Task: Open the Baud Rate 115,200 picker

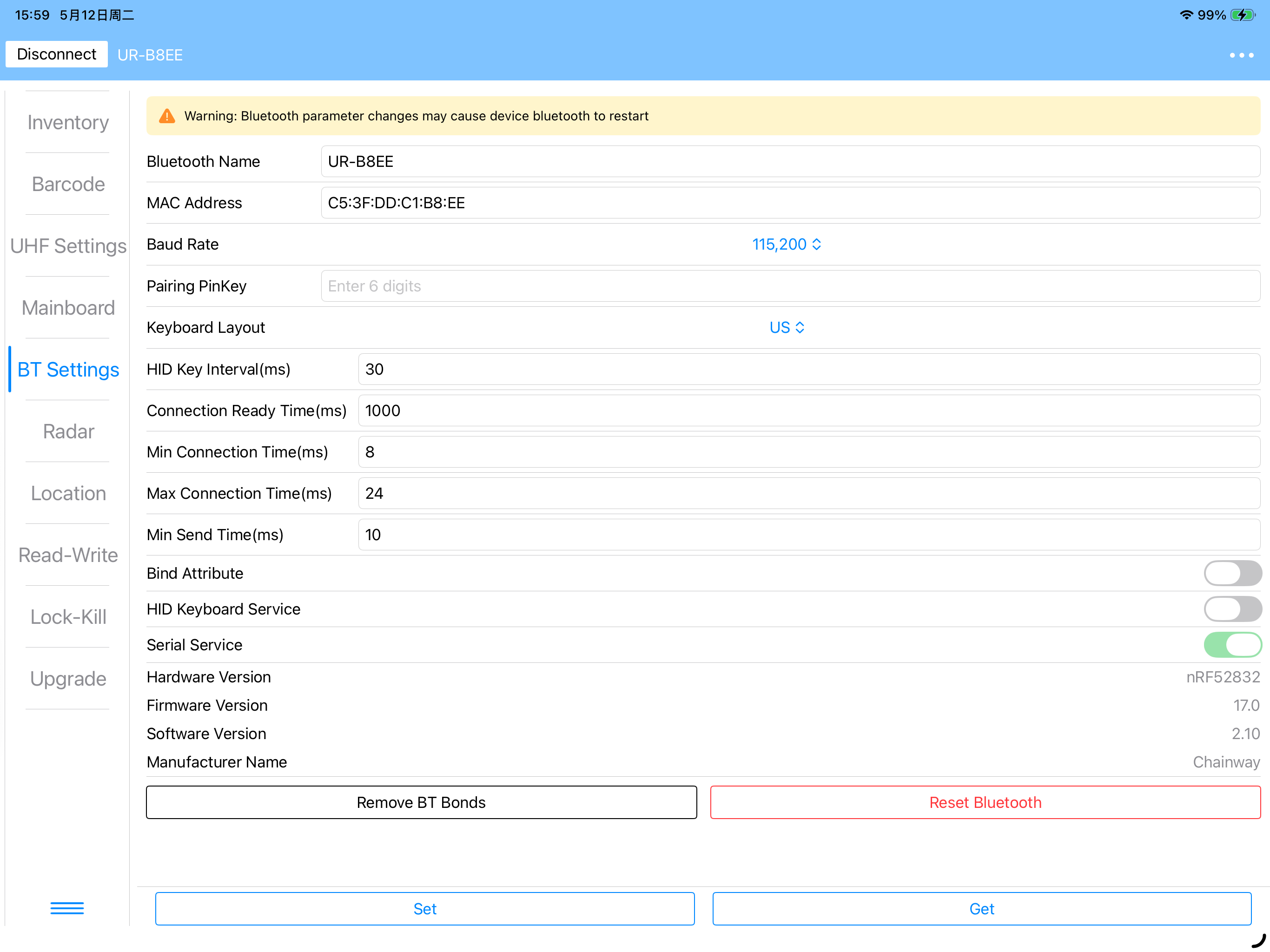Action: (x=787, y=245)
